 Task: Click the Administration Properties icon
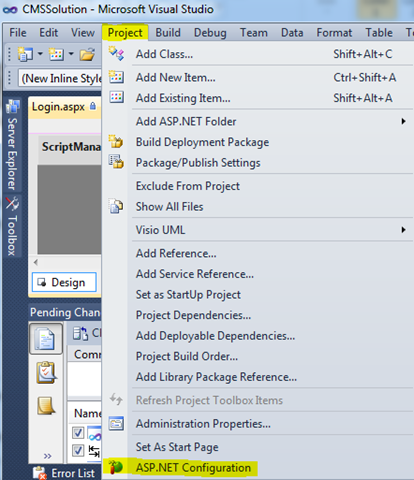tap(116, 423)
